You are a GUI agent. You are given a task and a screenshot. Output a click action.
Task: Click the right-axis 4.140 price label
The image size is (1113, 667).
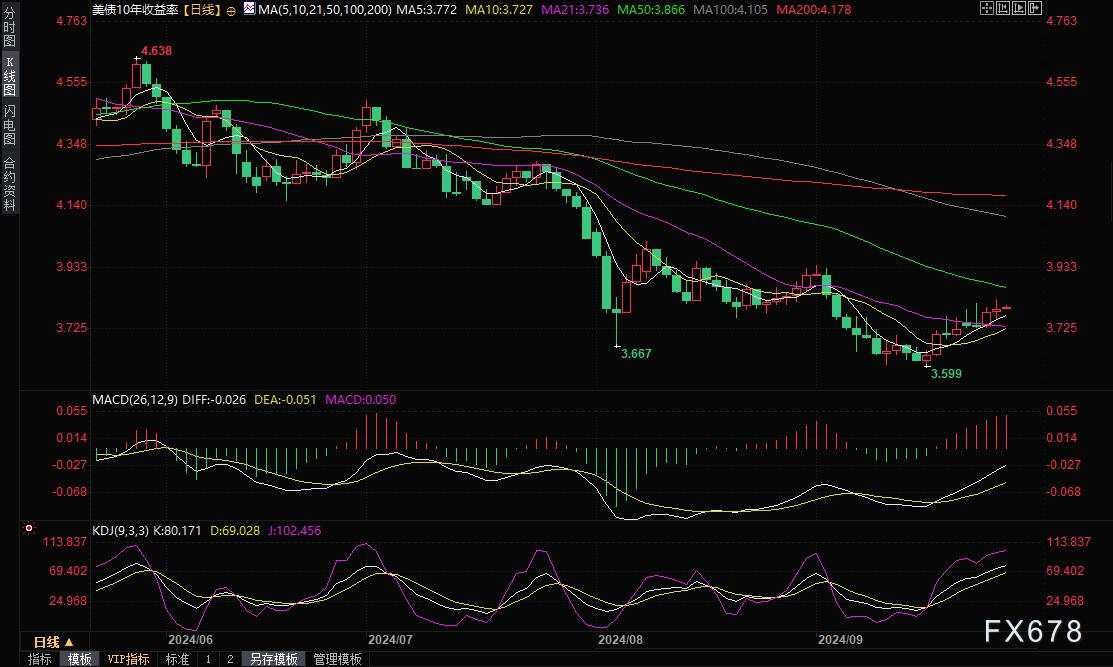pyautogui.click(x=1061, y=204)
